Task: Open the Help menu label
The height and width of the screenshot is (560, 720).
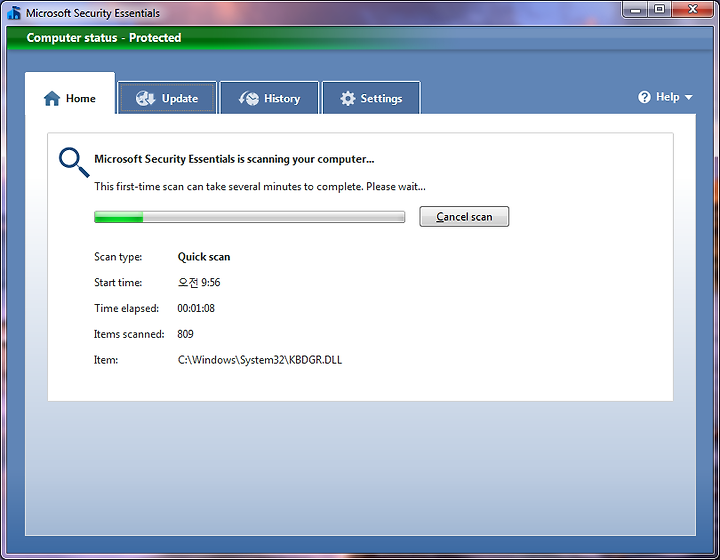Action: 668,97
